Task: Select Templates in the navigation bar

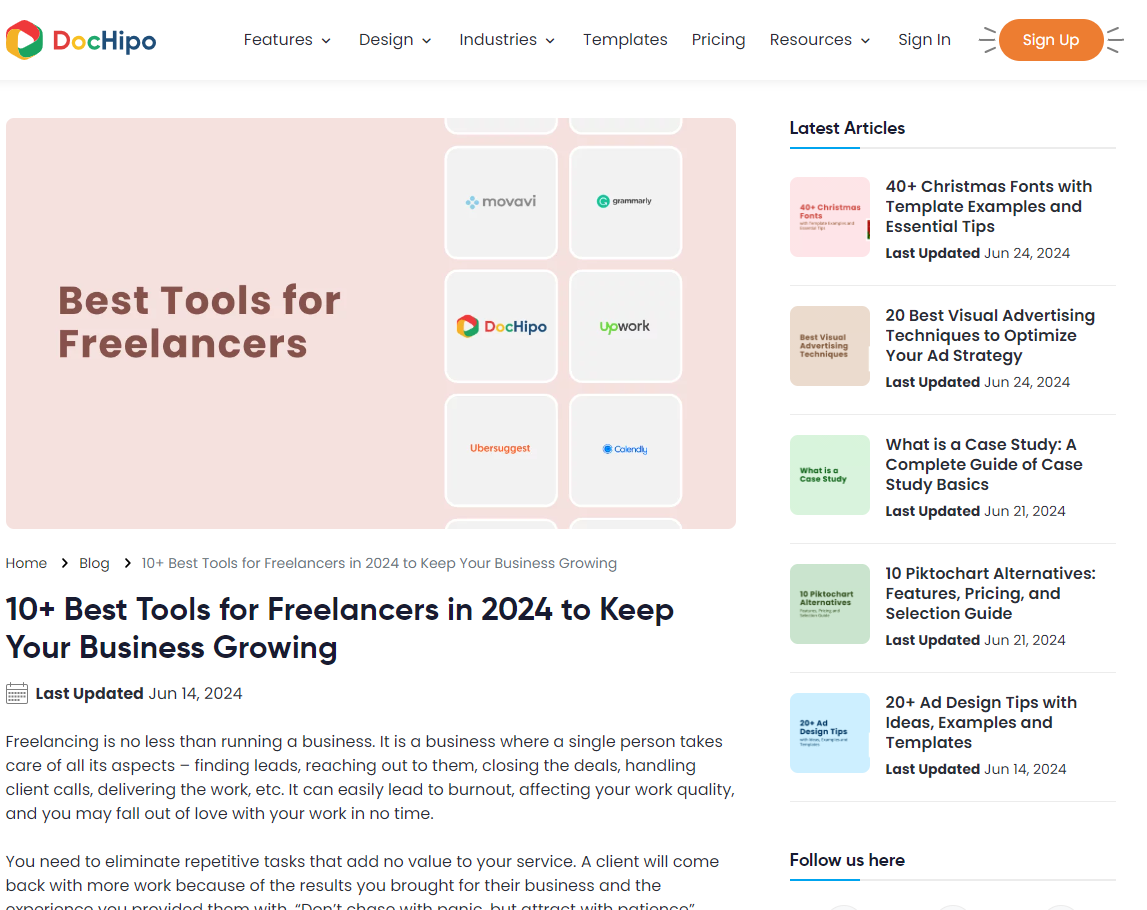Action: (625, 39)
